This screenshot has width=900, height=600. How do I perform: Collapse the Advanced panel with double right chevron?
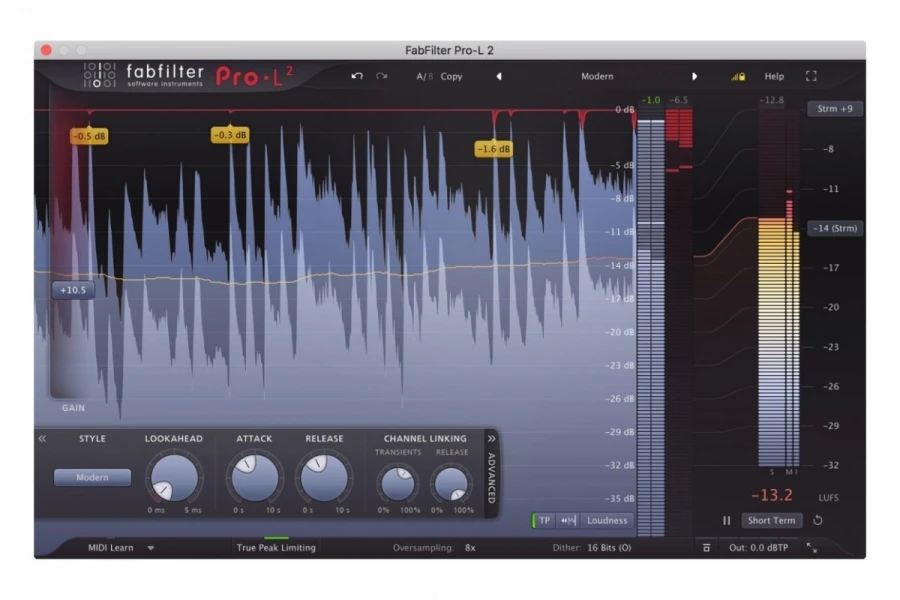[x=491, y=438]
